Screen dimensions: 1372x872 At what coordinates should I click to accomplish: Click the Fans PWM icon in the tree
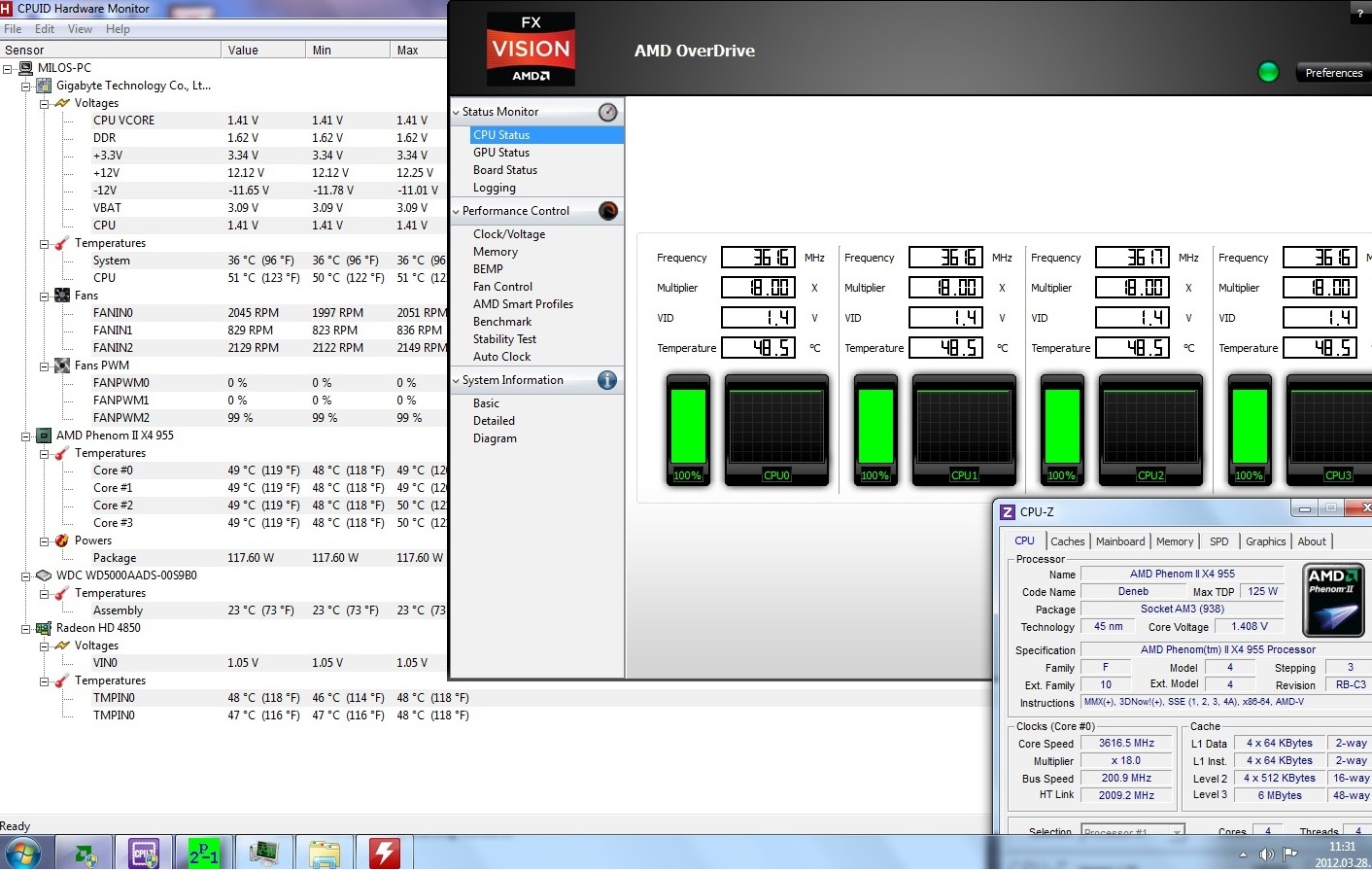click(x=62, y=366)
